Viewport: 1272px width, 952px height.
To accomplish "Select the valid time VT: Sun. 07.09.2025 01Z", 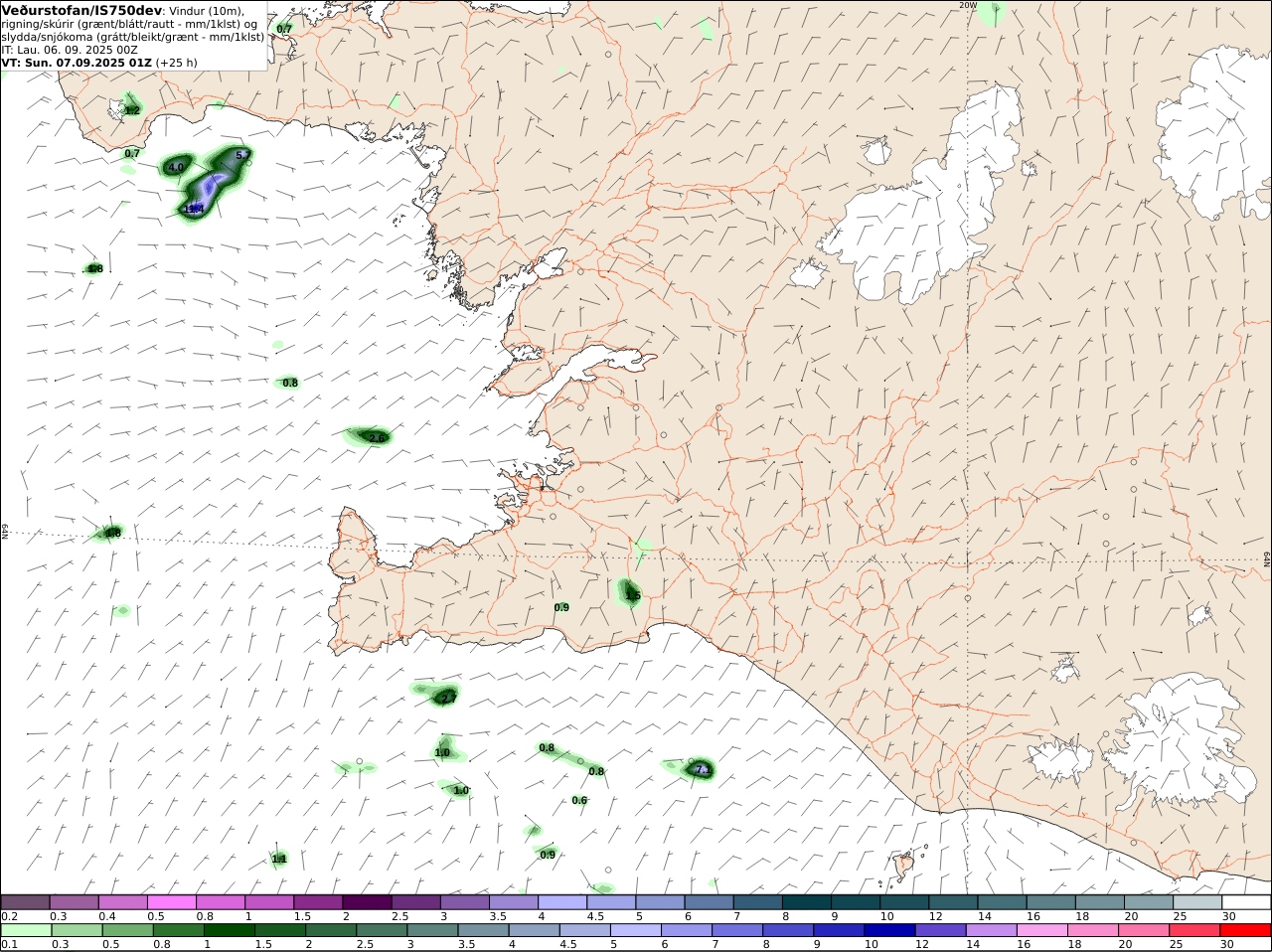I will click(77, 62).
